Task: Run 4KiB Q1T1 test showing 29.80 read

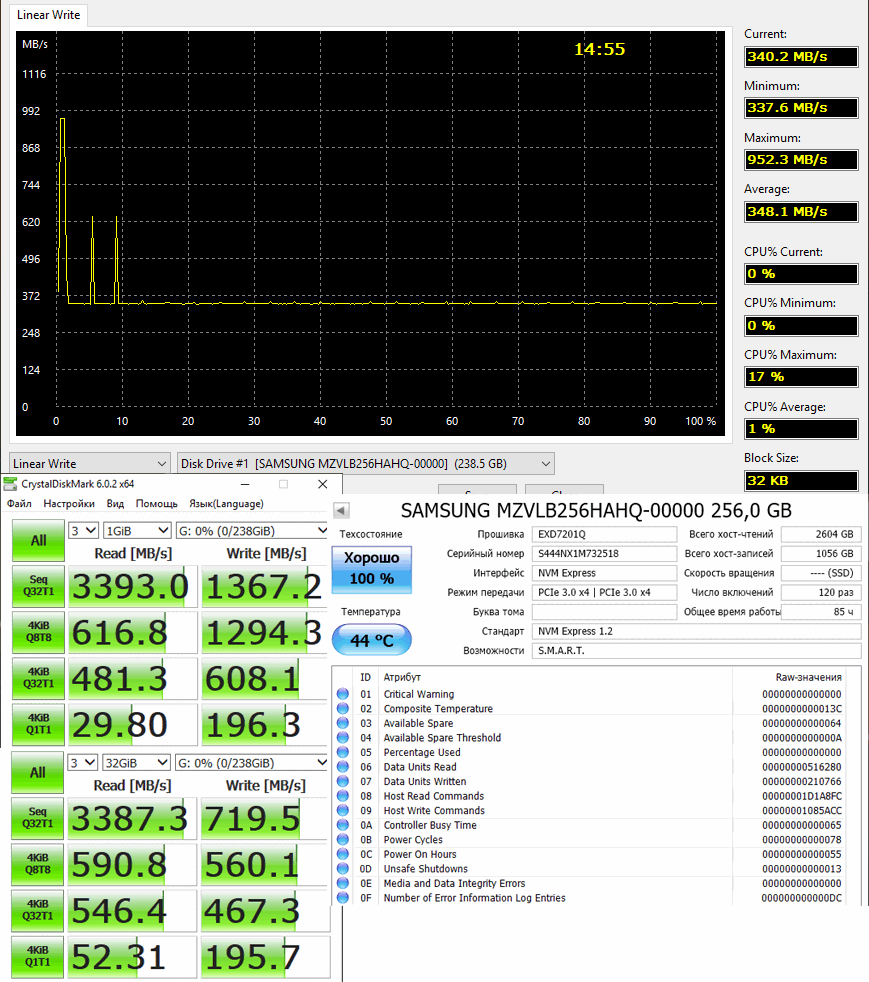Action: coord(38,725)
